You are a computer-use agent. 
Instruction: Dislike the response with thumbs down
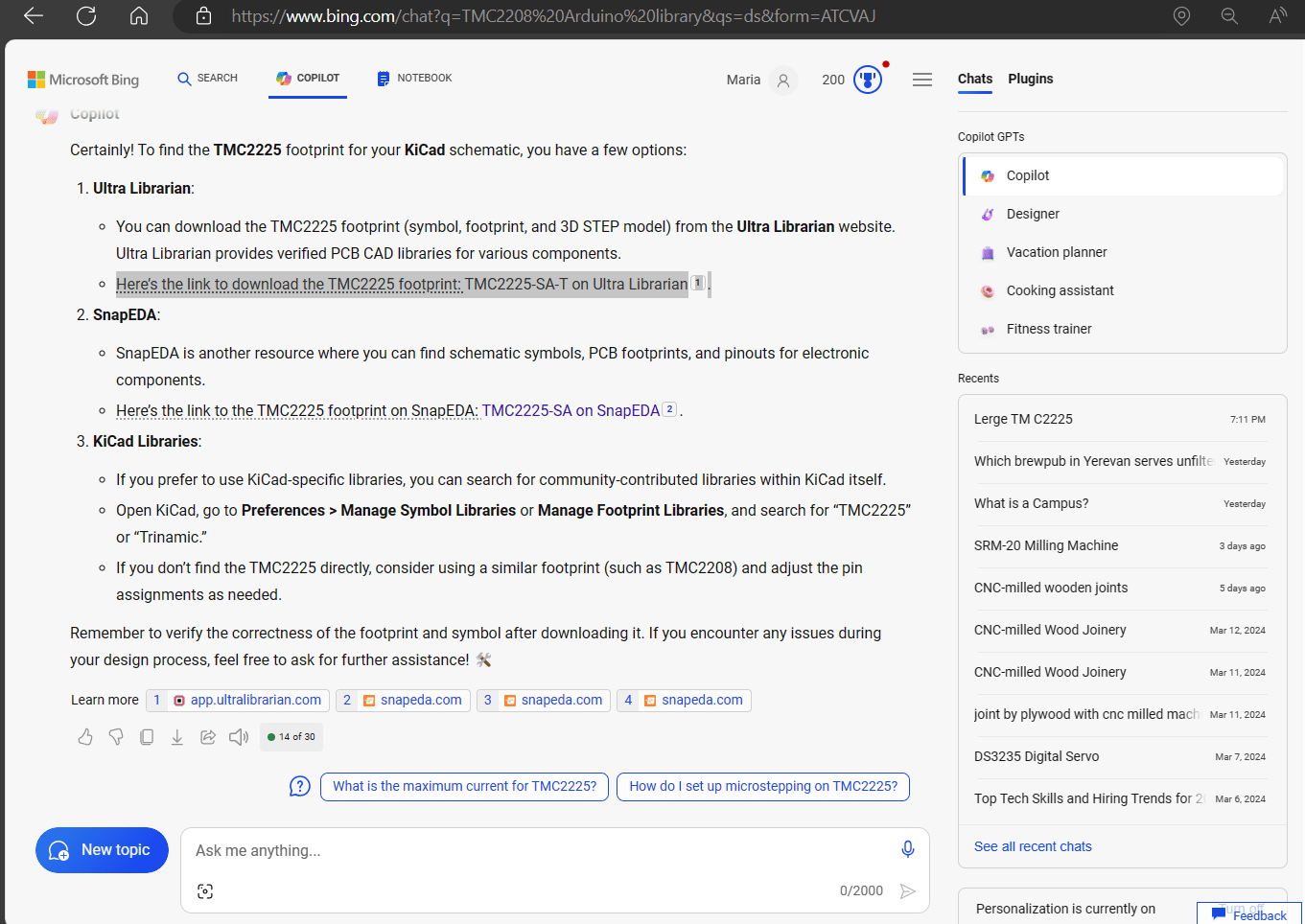point(116,737)
